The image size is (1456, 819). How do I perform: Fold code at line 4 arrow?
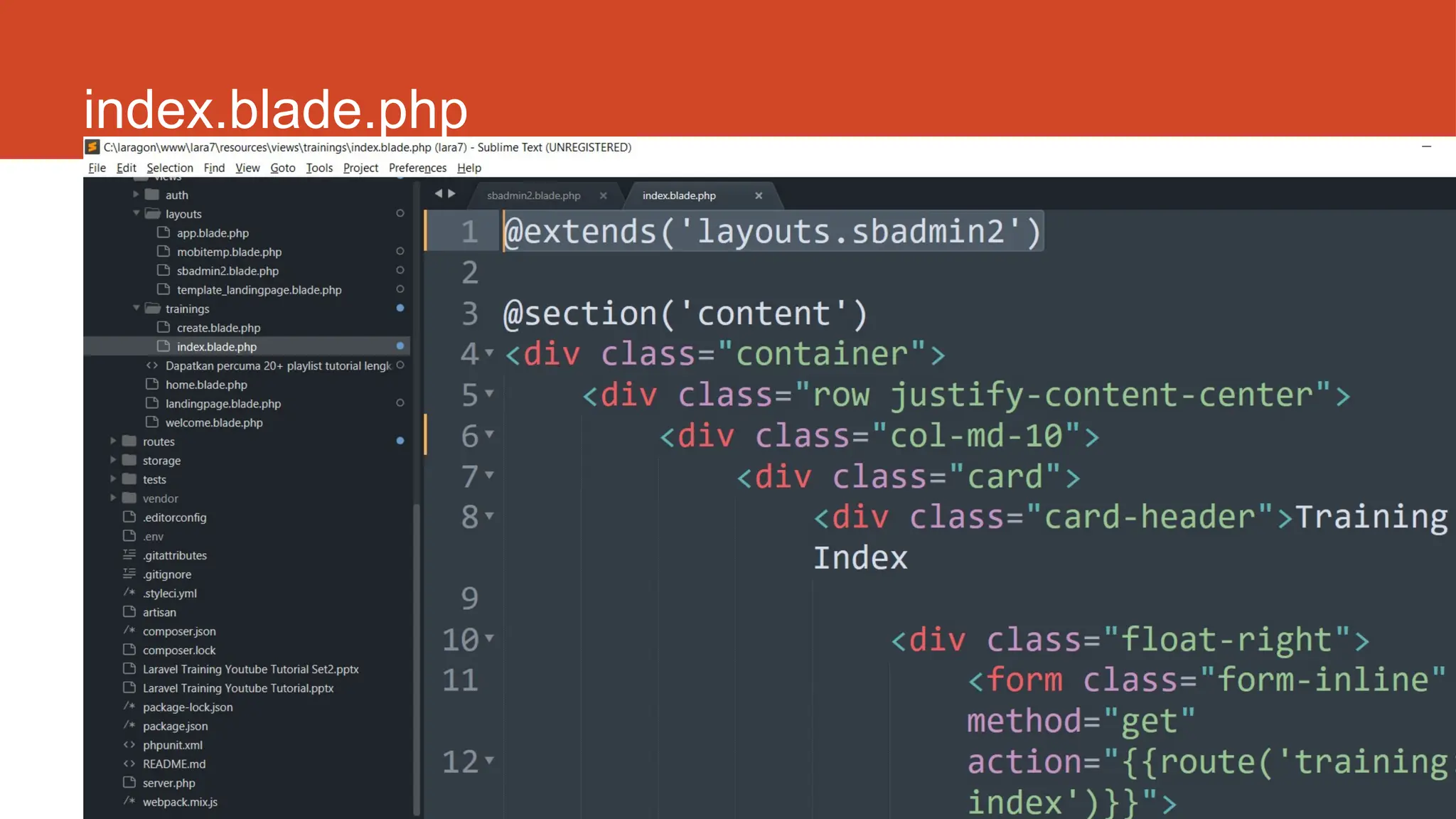489,353
